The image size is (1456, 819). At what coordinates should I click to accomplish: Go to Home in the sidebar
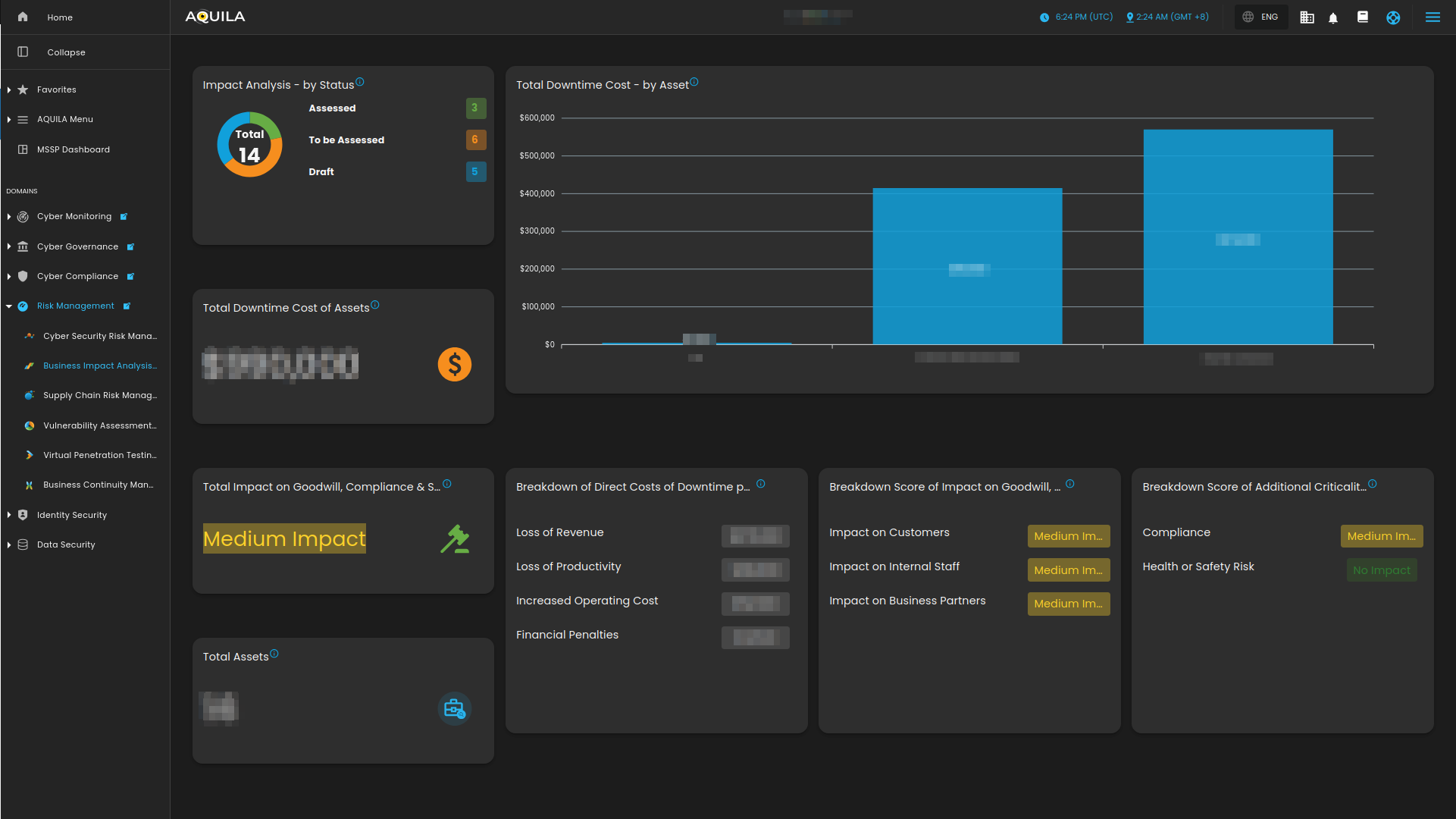click(x=59, y=17)
